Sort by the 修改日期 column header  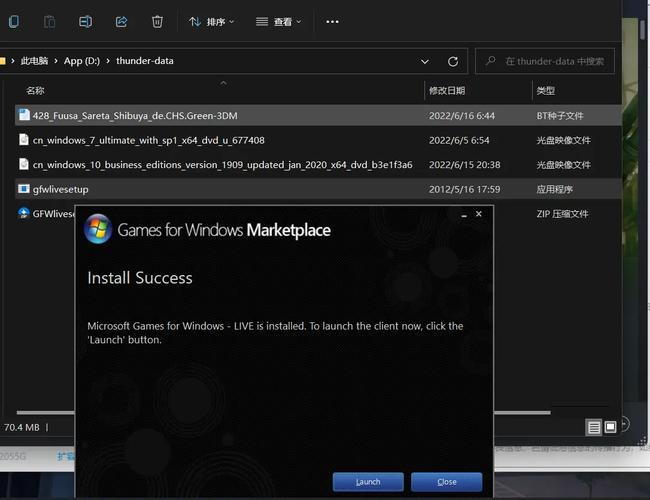[447, 90]
